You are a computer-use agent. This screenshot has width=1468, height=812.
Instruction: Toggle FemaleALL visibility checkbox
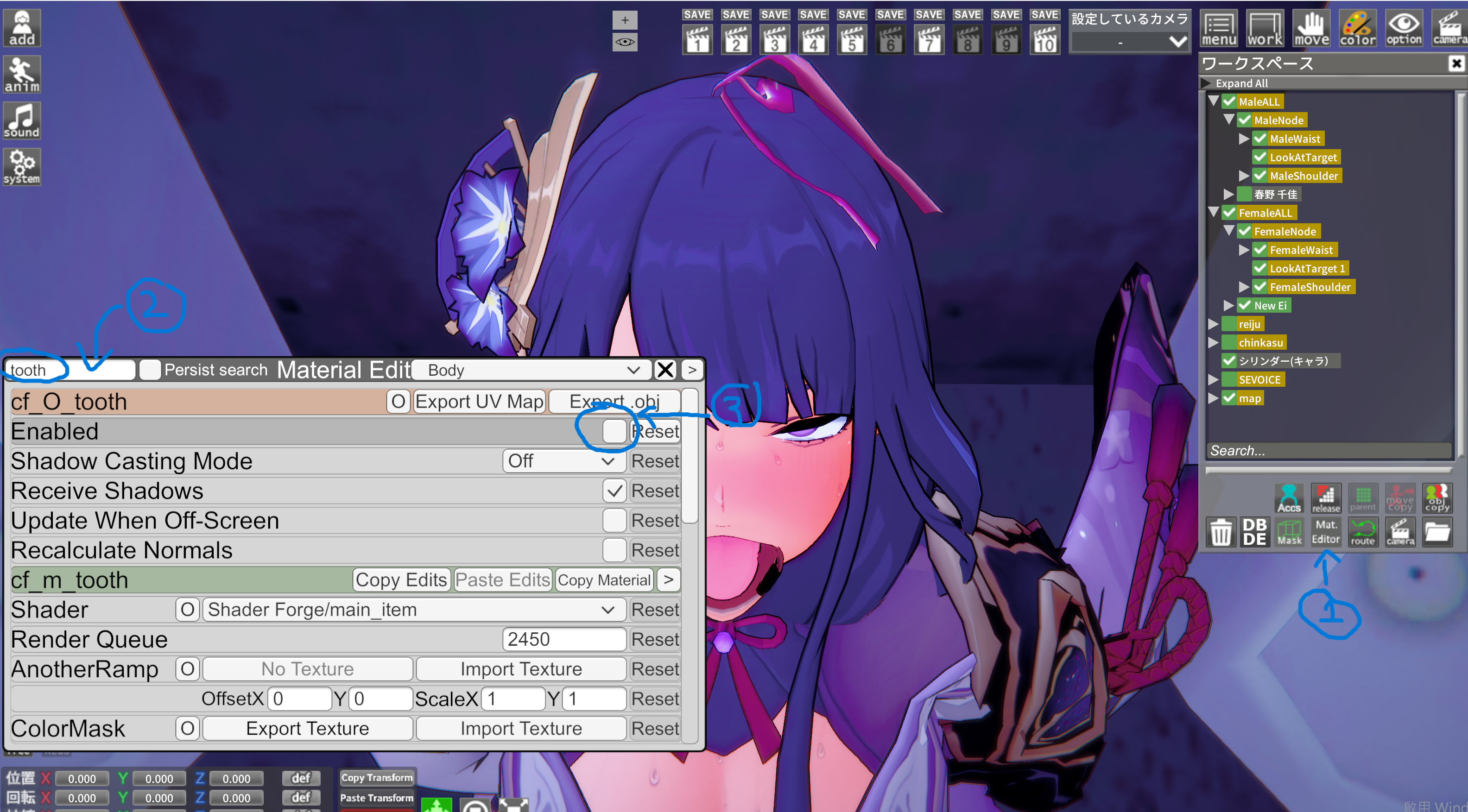[x=1229, y=213]
